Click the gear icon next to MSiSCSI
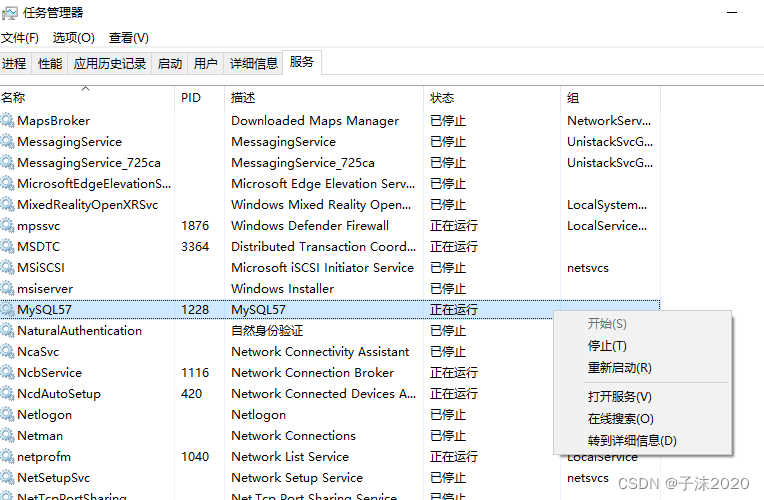This screenshot has width=764, height=500. pyautogui.click(x=7, y=267)
